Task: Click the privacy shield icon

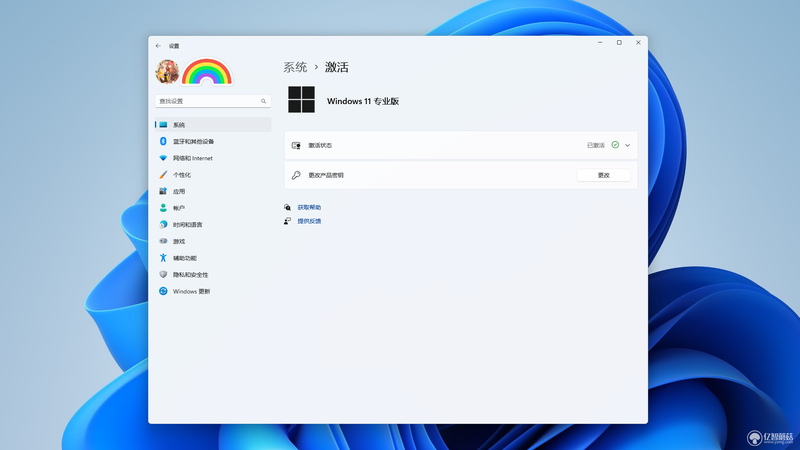Action: 163,274
